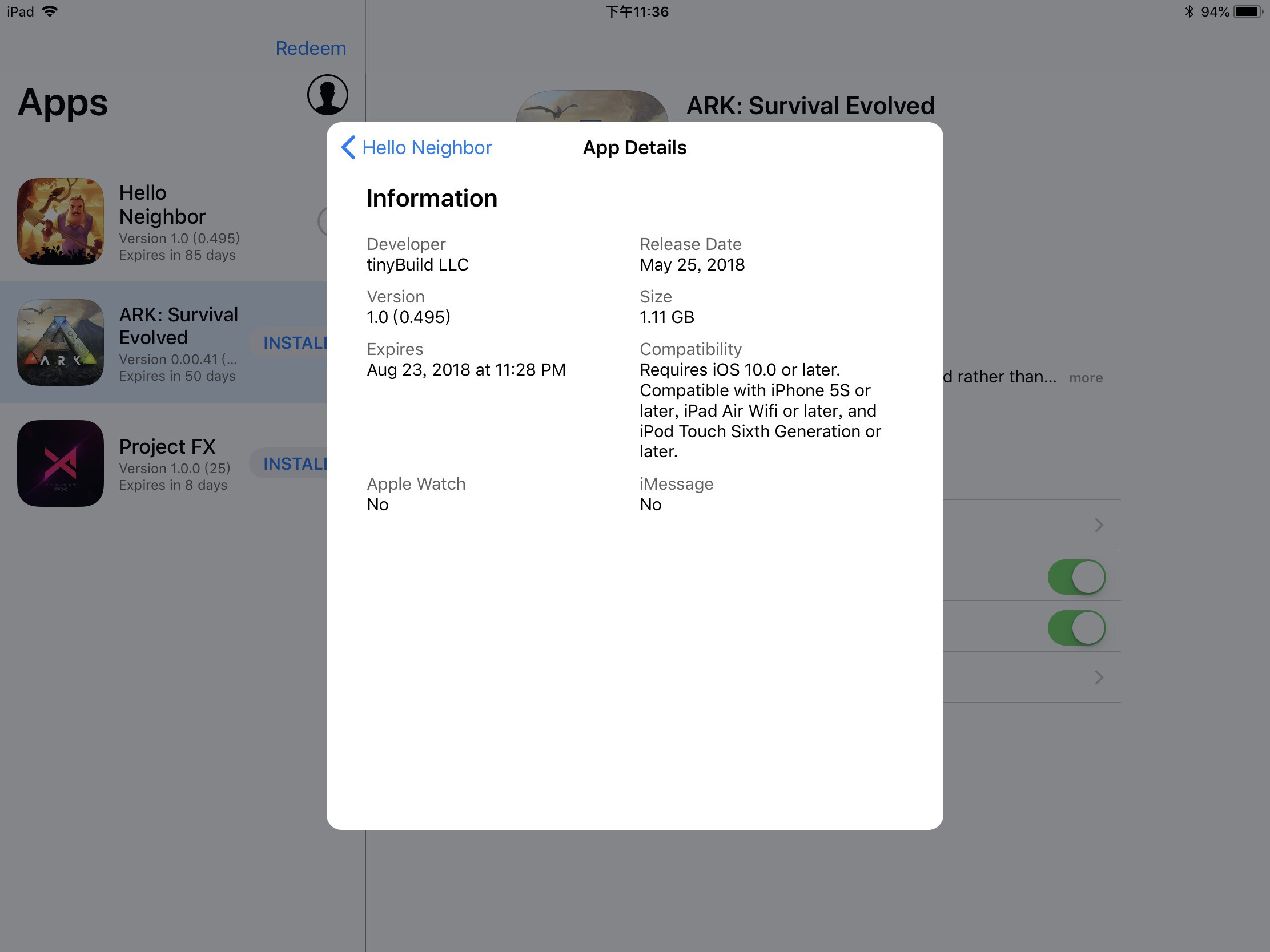Tap the ARK: Survival Evolved app icon
Image resolution: width=1270 pixels, height=952 pixels.
pyautogui.click(x=61, y=342)
